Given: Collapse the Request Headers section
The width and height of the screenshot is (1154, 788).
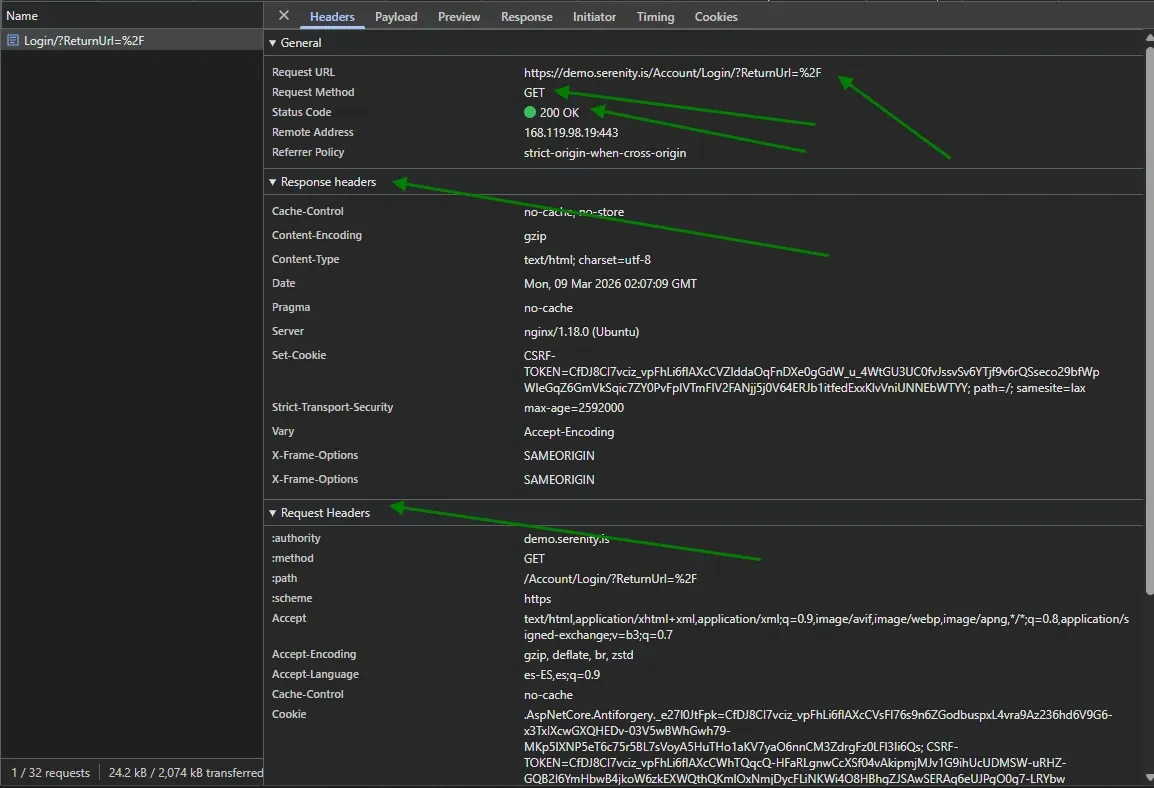Looking at the screenshot, I should point(272,512).
